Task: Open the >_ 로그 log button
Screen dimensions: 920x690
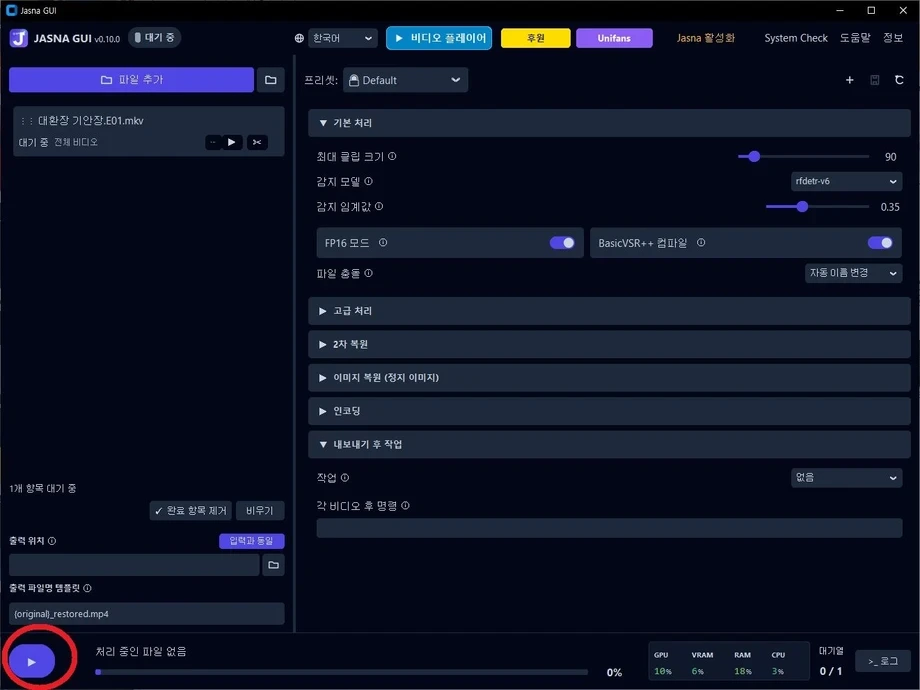Action: point(883,661)
